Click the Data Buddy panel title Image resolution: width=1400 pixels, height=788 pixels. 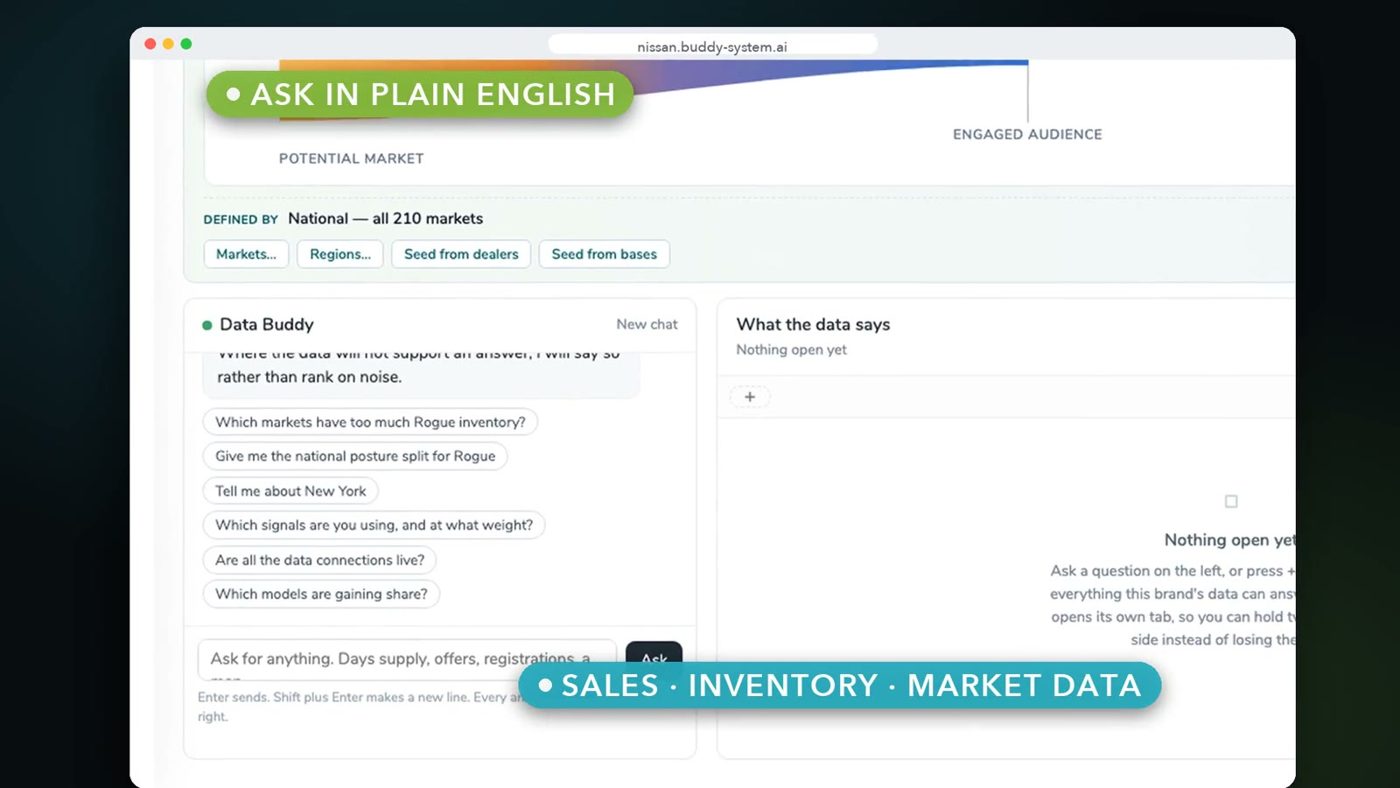point(266,324)
